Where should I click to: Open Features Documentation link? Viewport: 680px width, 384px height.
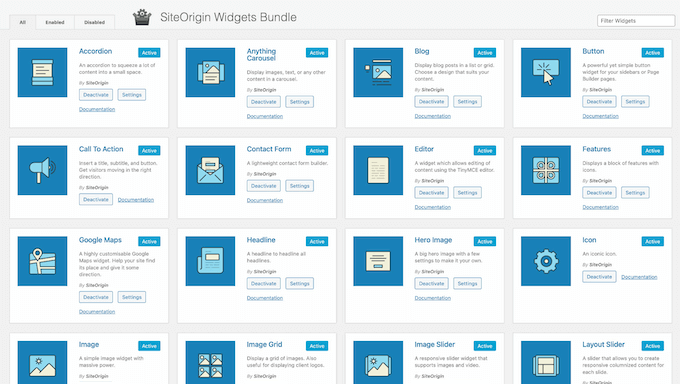click(601, 207)
